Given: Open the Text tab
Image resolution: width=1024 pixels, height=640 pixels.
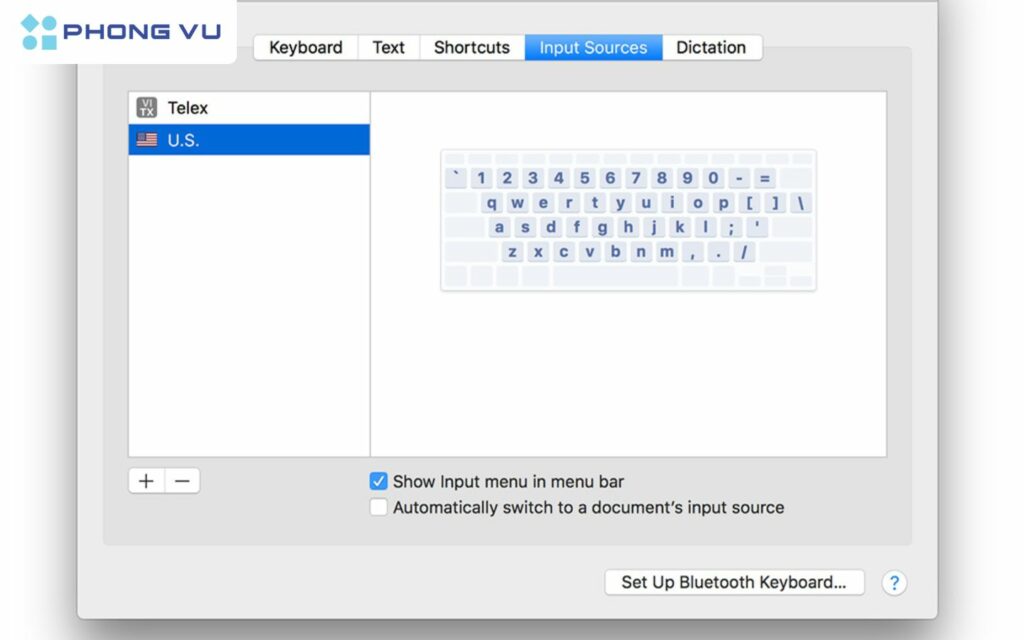Looking at the screenshot, I should (x=388, y=47).
